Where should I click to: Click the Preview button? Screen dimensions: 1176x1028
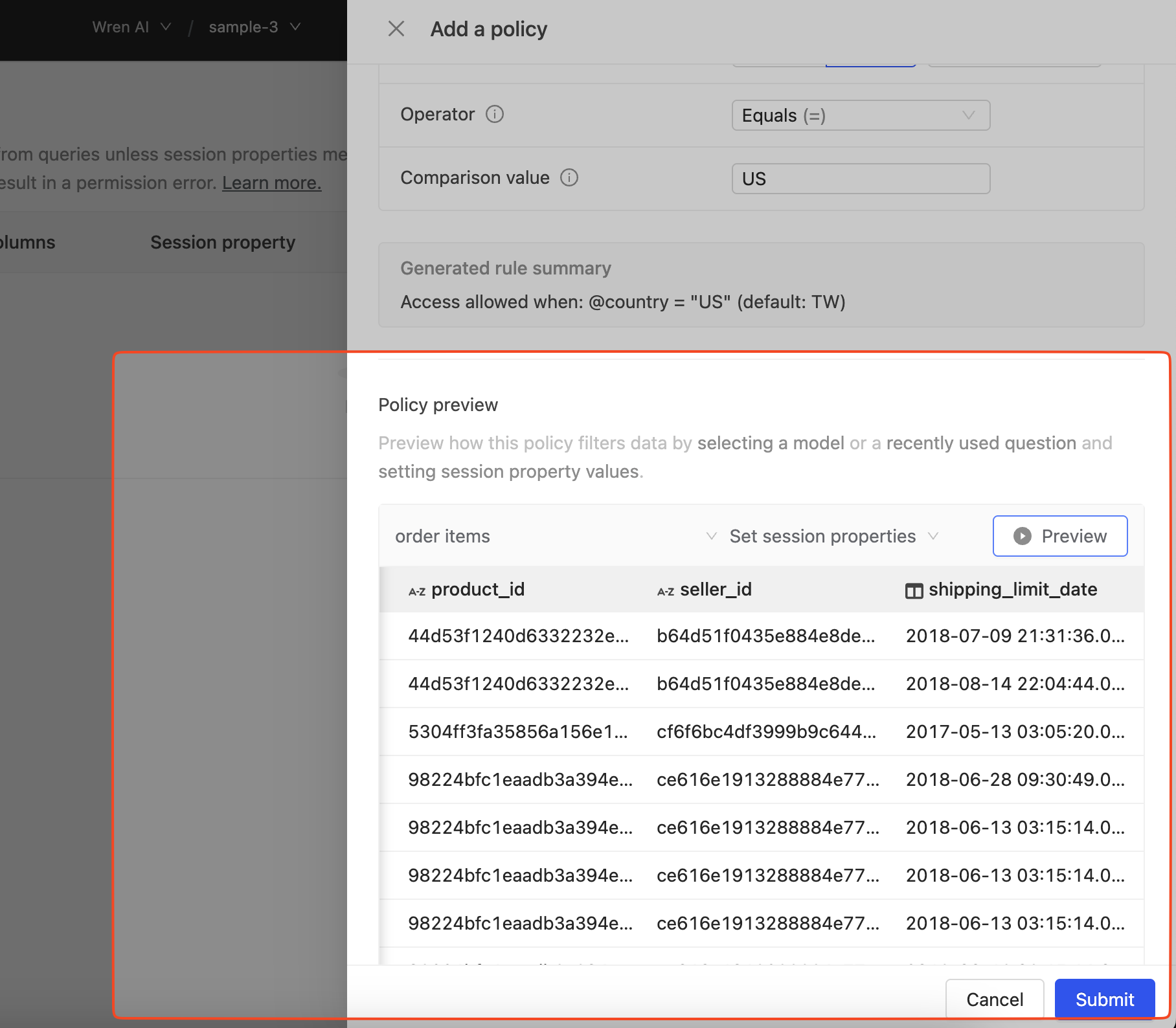[1060, 536]
